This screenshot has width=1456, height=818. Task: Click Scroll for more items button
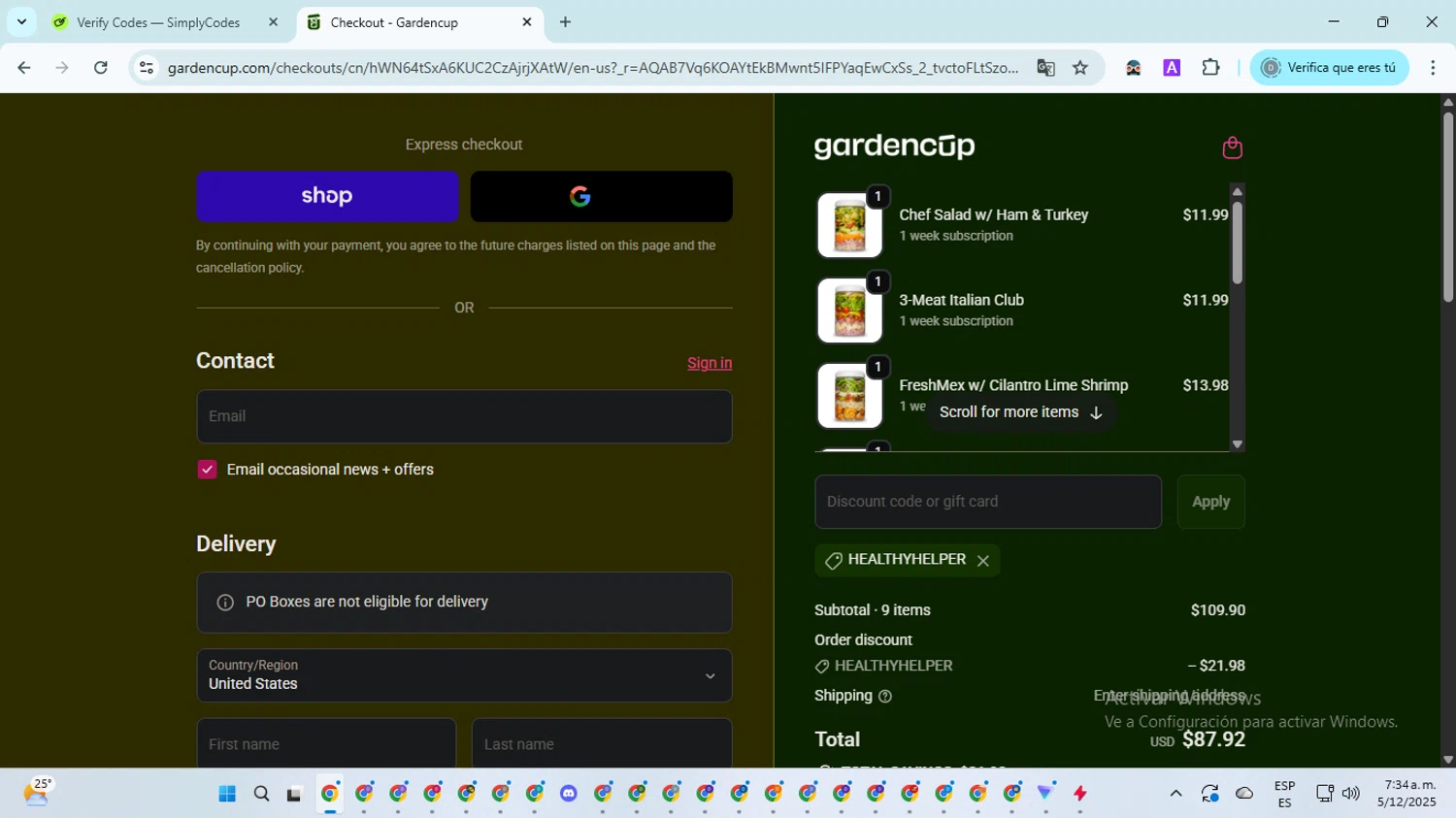coord(1020,412)
